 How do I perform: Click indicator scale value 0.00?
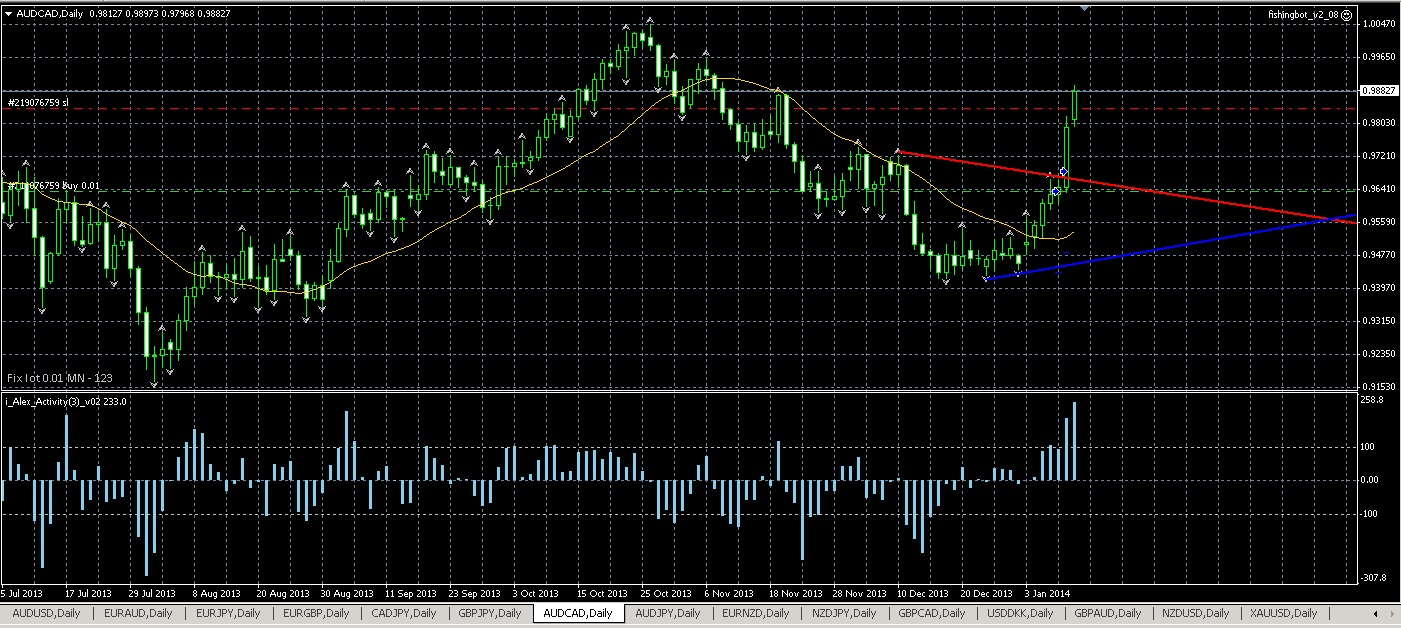[x=1372, y=480]
